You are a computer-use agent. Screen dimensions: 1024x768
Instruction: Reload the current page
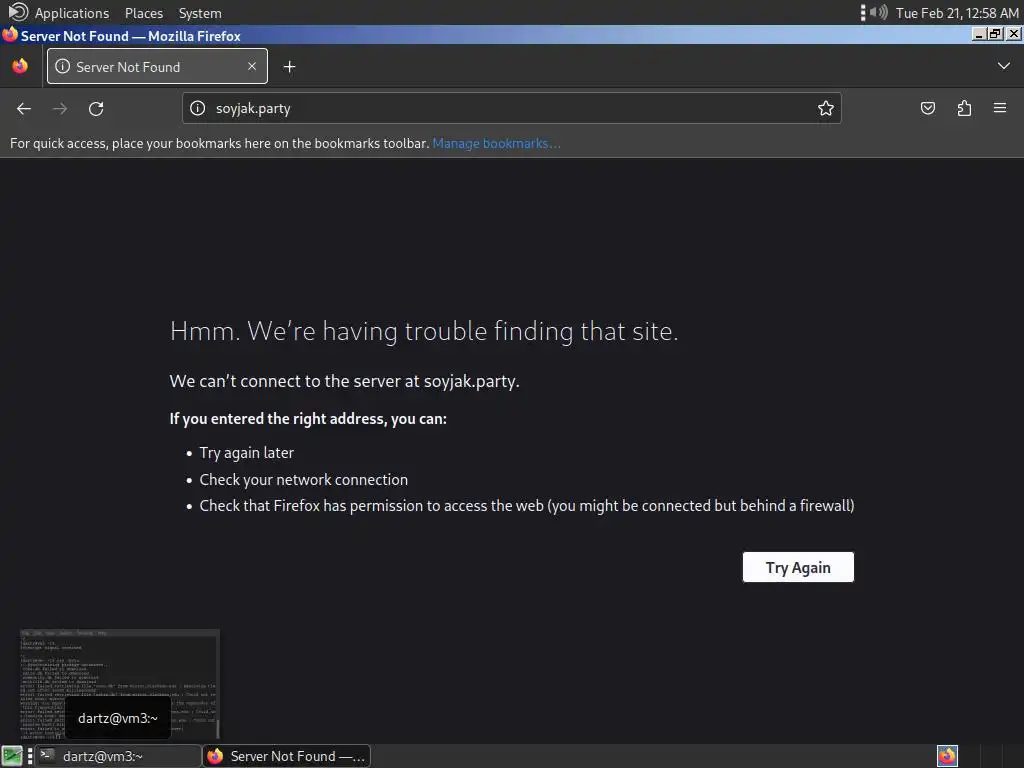tap(96, 108)
